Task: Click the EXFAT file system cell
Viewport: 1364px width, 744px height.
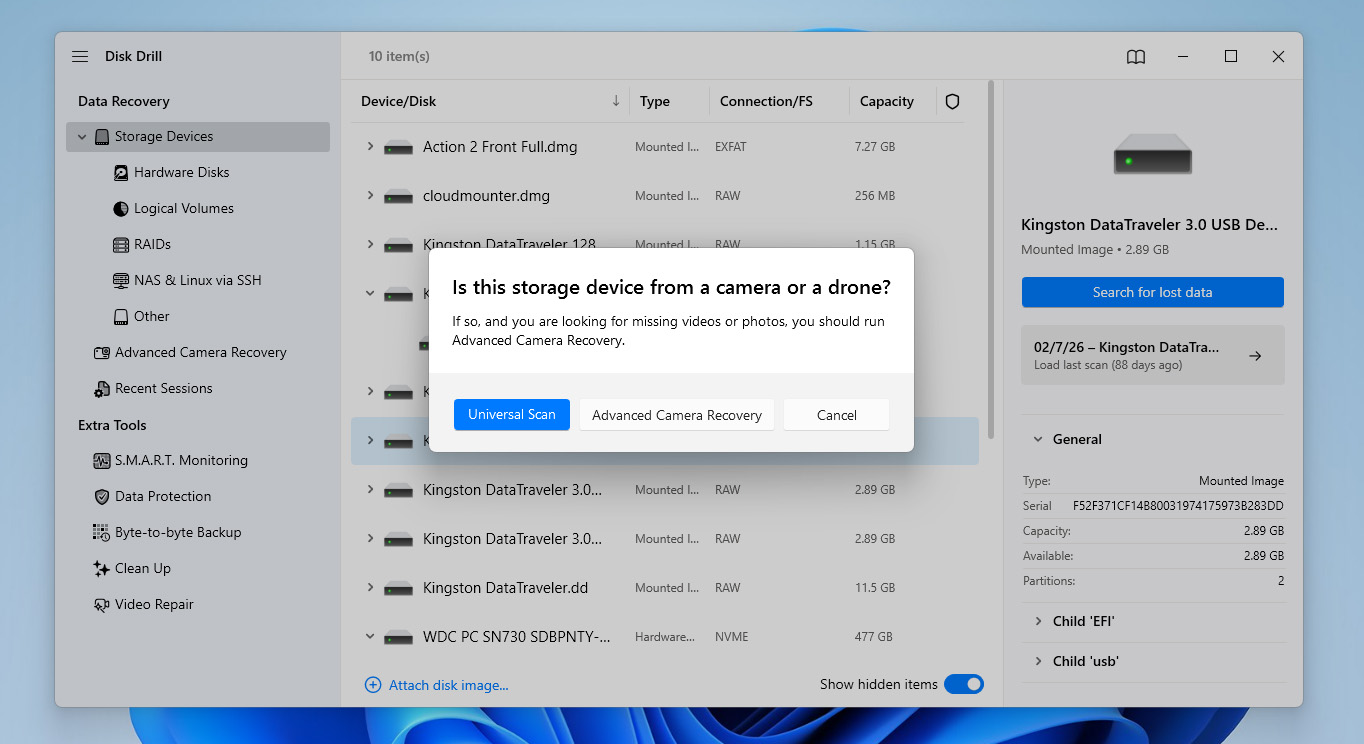Action: (731, 147)
